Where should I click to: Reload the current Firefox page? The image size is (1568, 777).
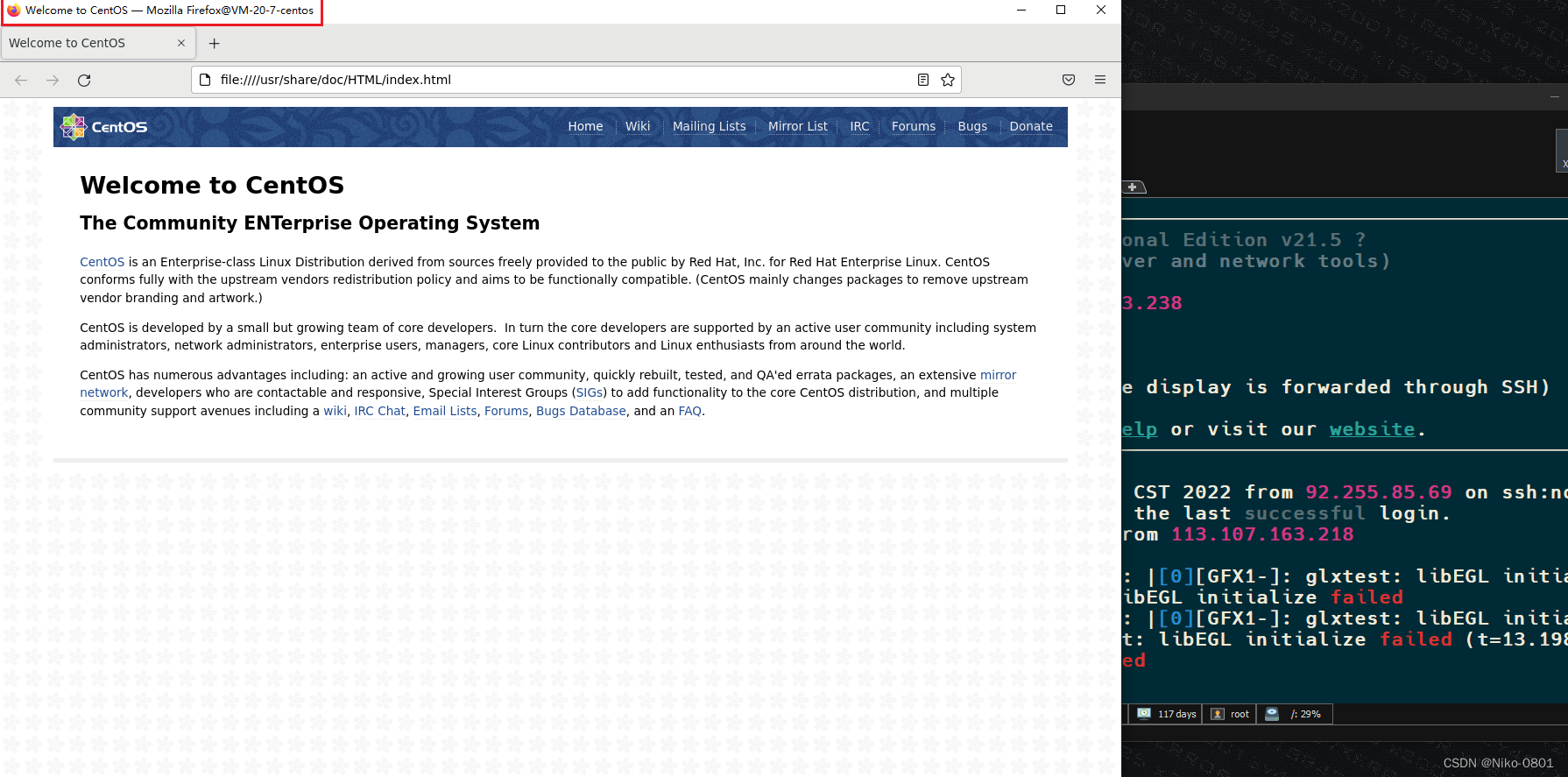pyautogui.click(x=84, y=80)
